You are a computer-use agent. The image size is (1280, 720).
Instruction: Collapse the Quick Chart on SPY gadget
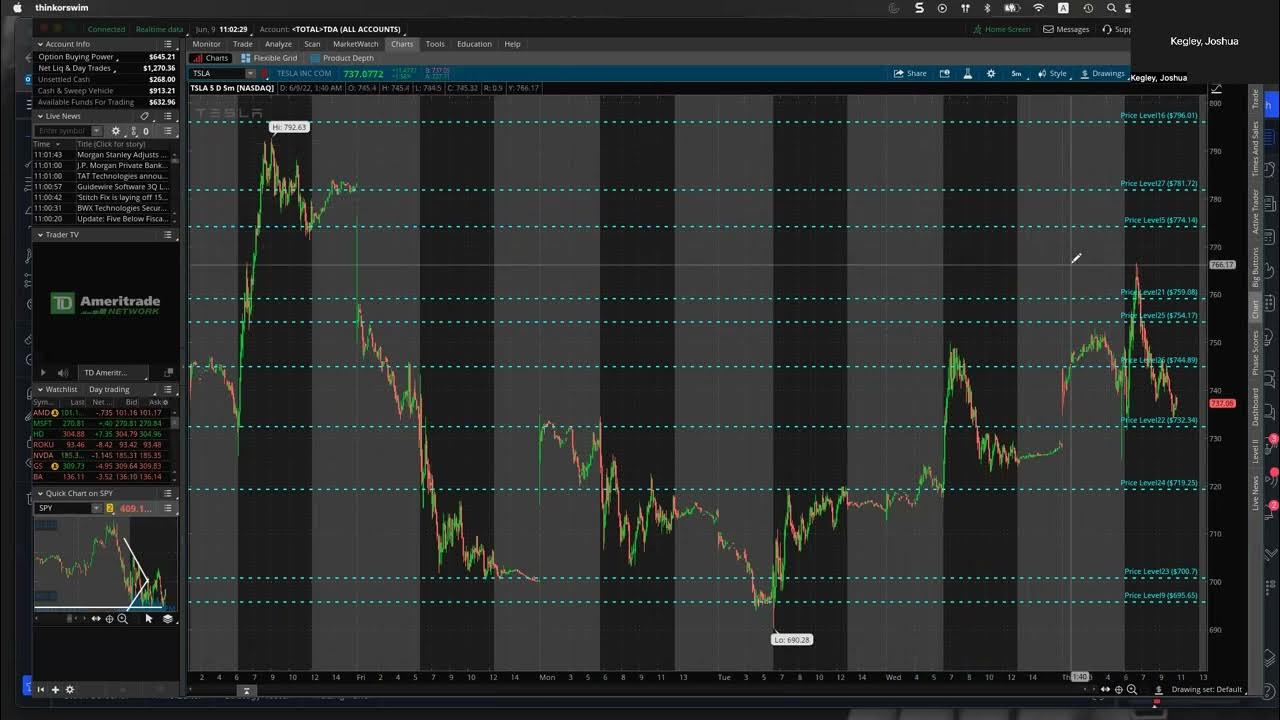[x=41, y=493]
